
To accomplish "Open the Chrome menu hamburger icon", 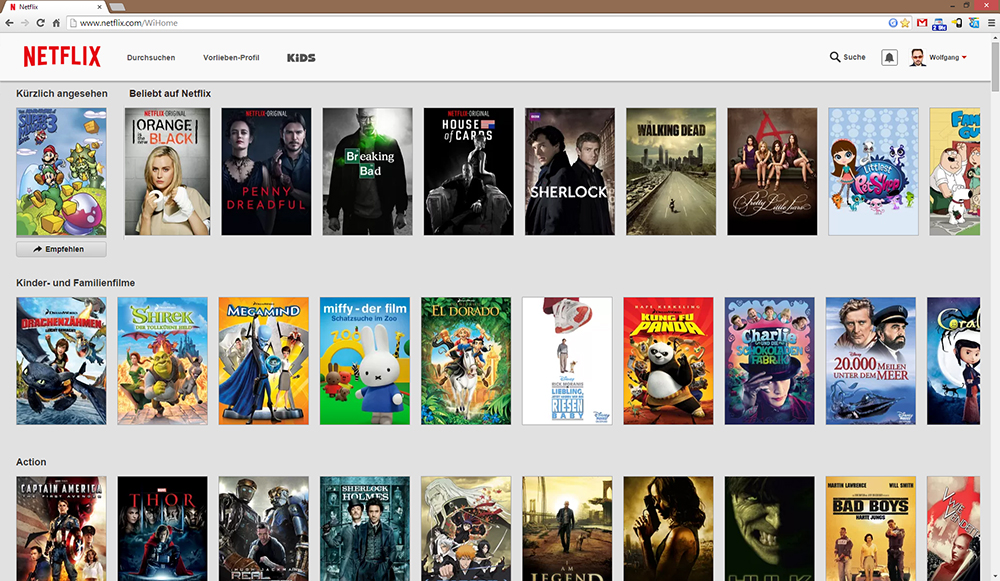I will [x=991, y=23].
